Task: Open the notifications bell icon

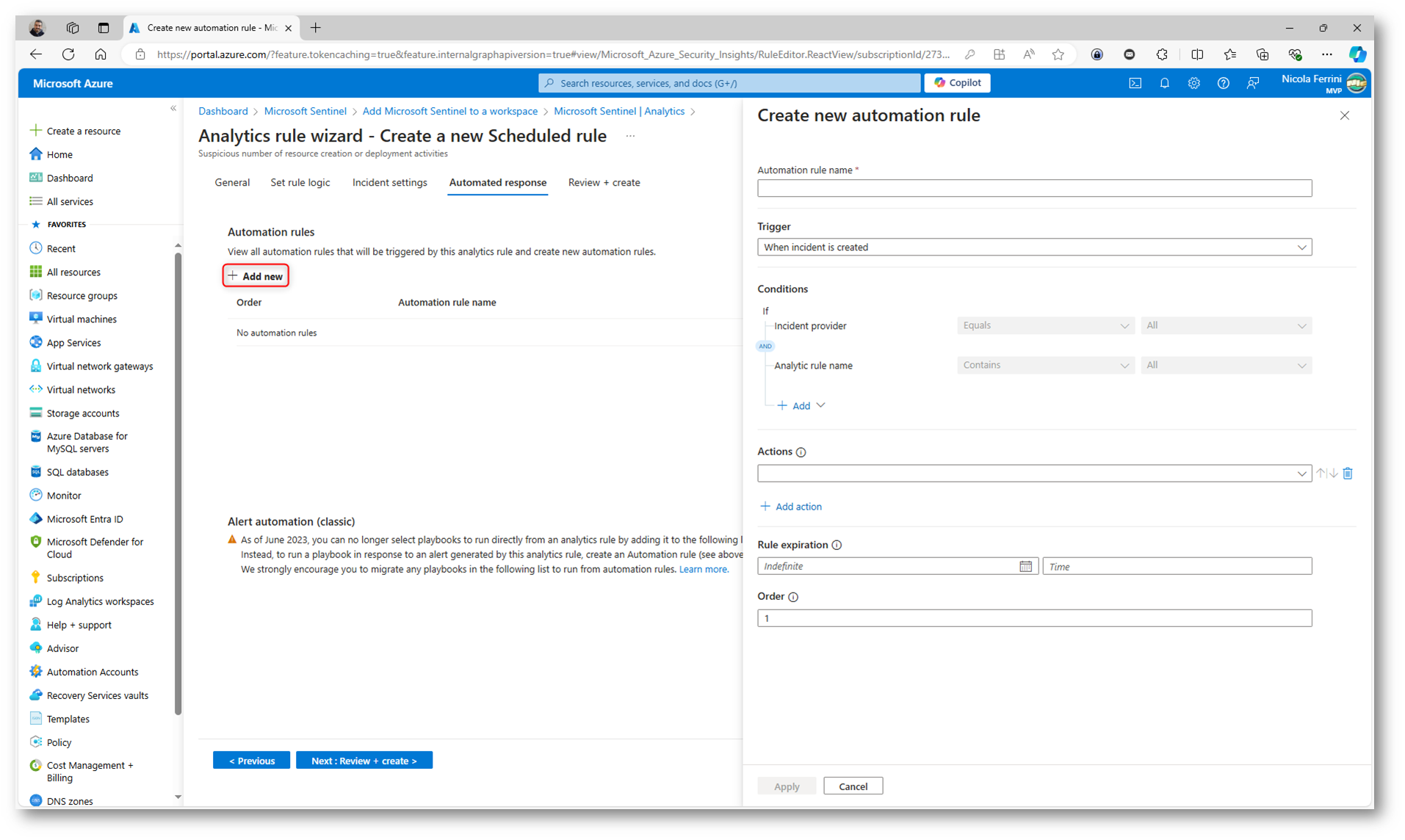Action: [1164, 83]
